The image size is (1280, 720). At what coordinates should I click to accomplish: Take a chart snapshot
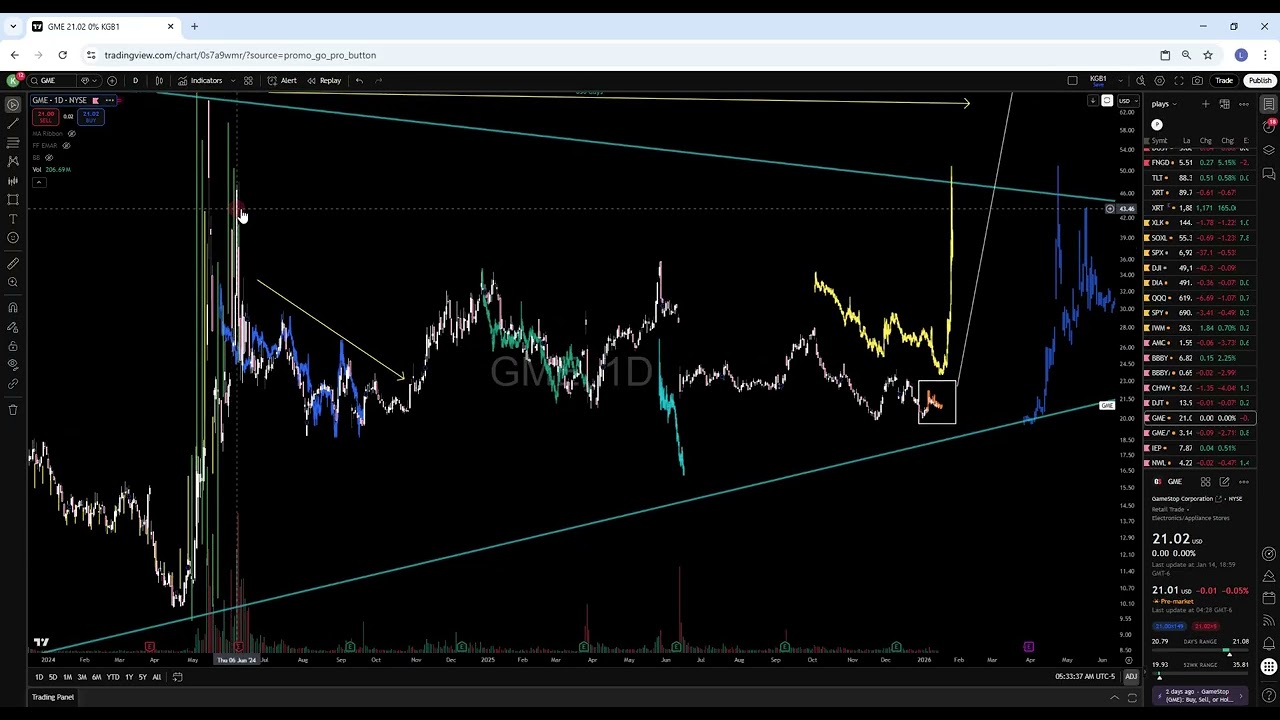click(1197, 80)
